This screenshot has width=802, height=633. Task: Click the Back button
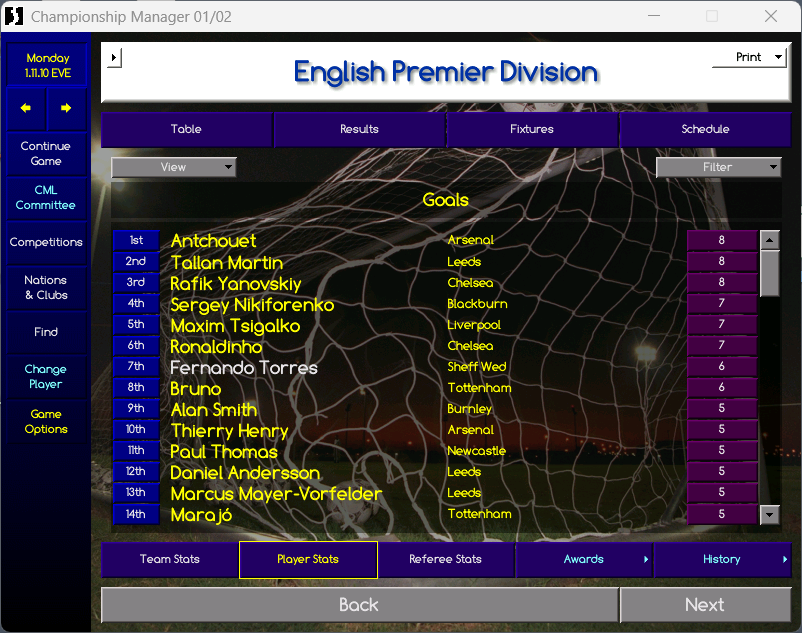point(360,605)
